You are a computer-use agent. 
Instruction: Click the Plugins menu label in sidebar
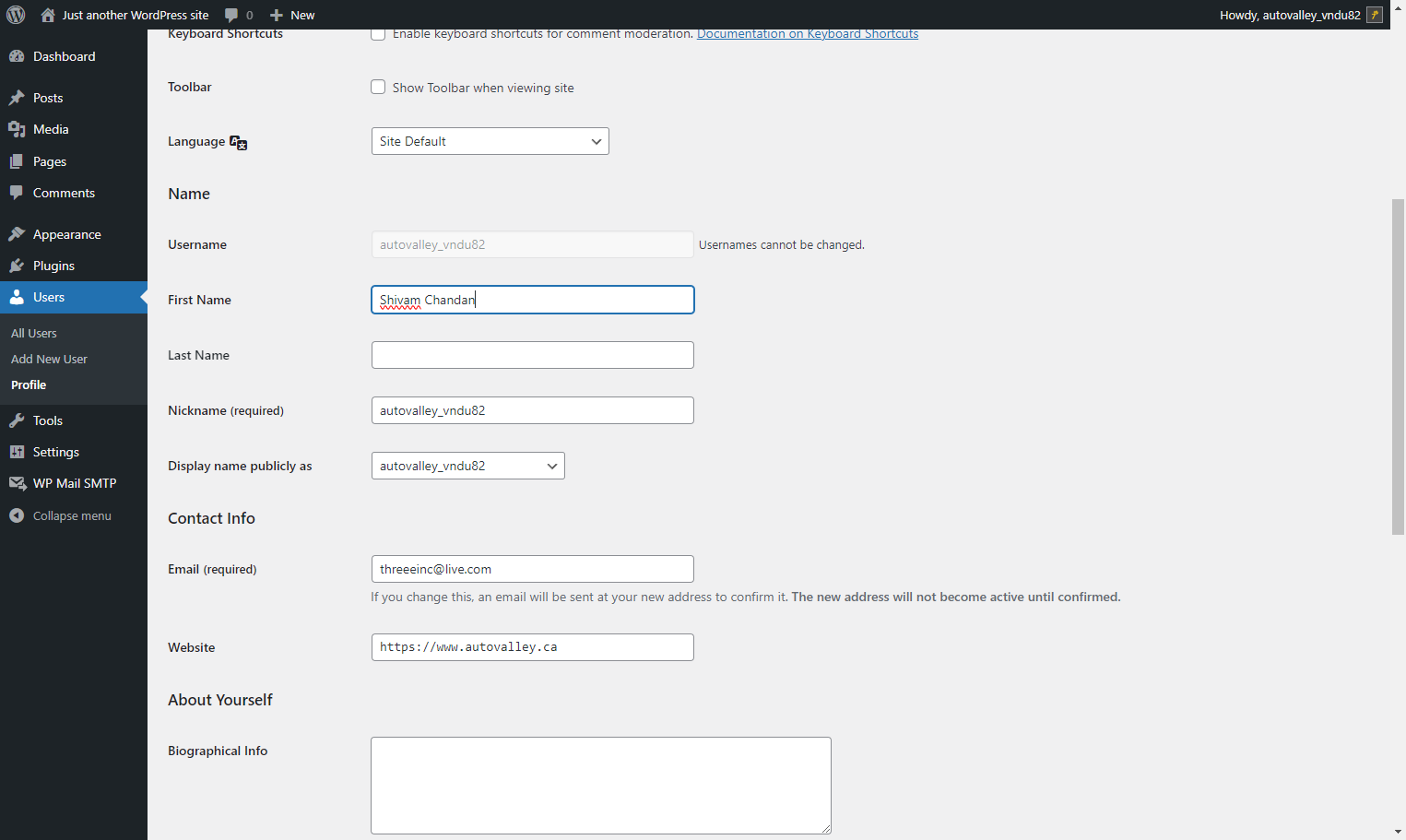53,266
